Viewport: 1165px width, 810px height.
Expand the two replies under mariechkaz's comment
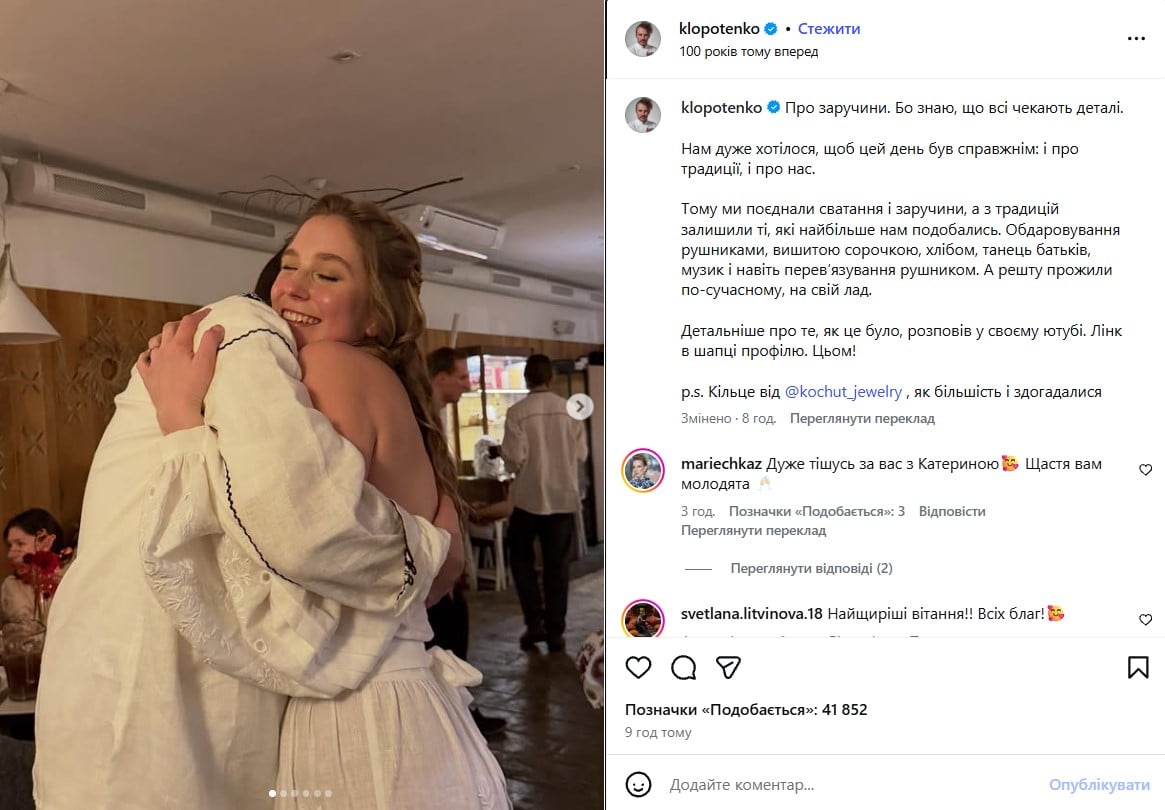[811, 568]
